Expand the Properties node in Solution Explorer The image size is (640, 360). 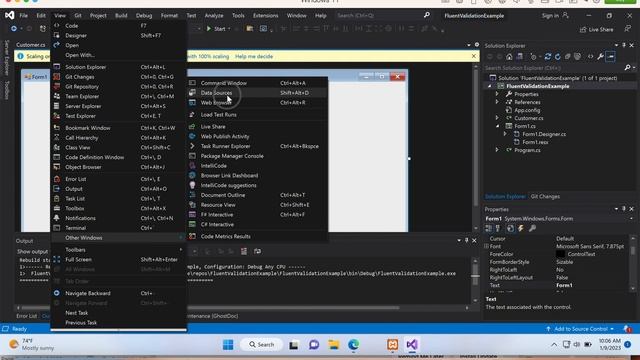coord(497,94)
